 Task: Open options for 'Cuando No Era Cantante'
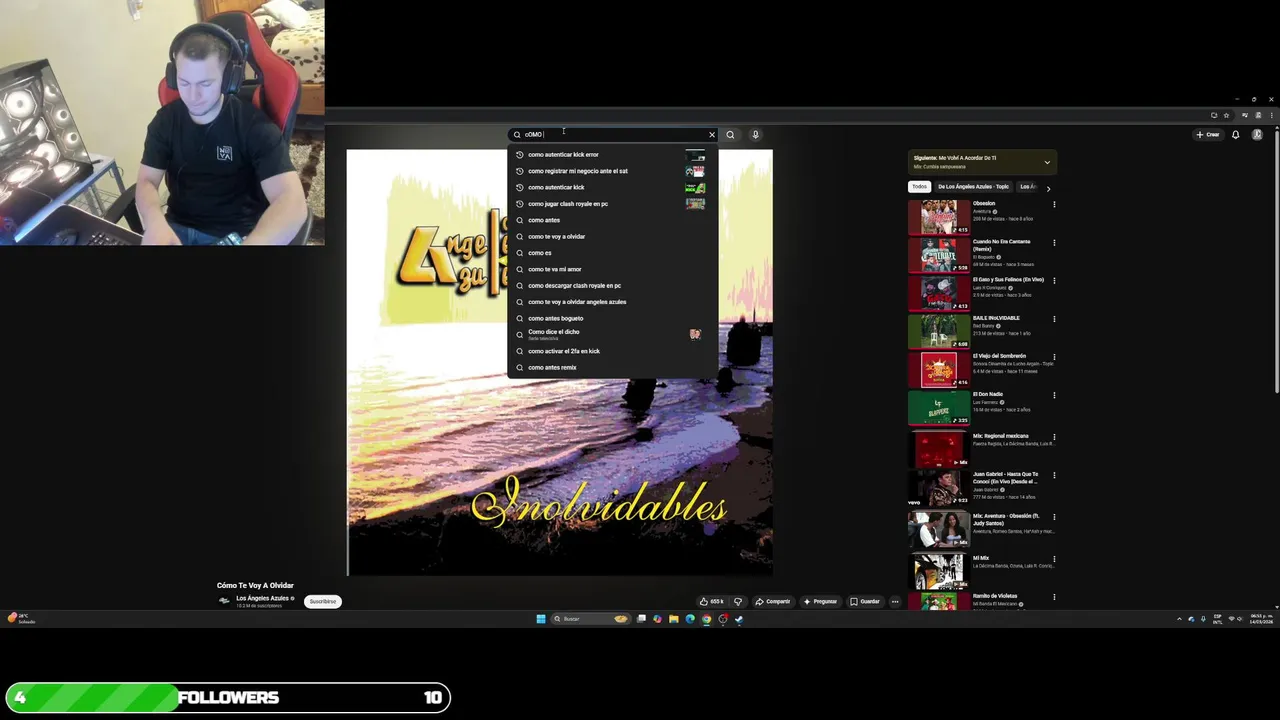[1054, 243]
